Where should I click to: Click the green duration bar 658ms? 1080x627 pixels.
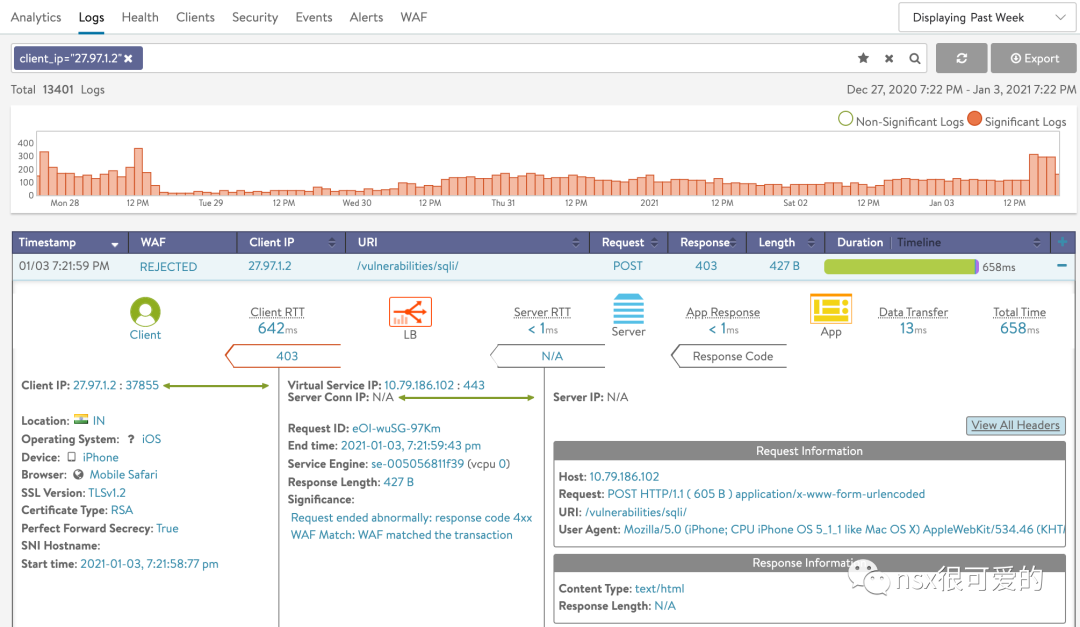(901, 267)
